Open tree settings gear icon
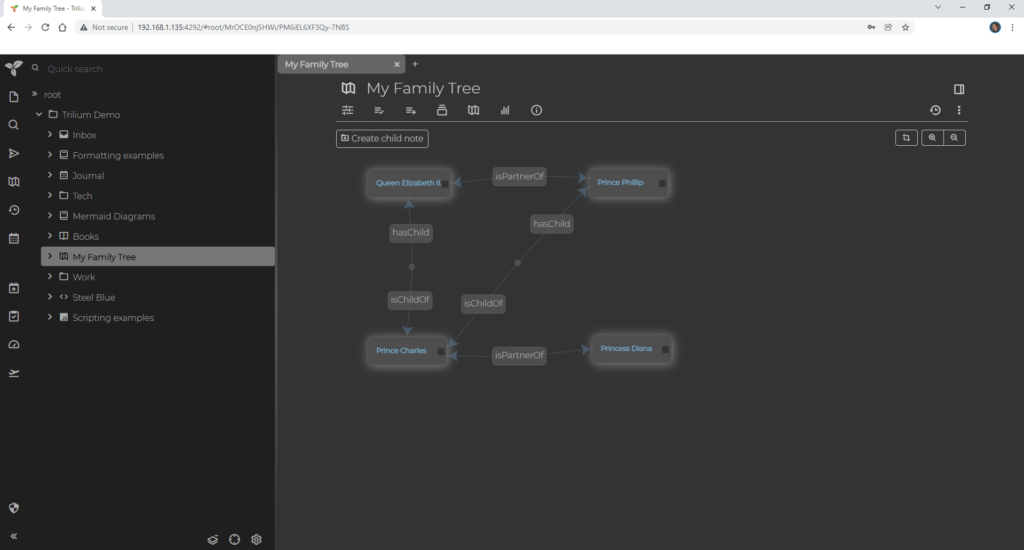Screen dimensions: 1024x550 (x=256, y=539)
